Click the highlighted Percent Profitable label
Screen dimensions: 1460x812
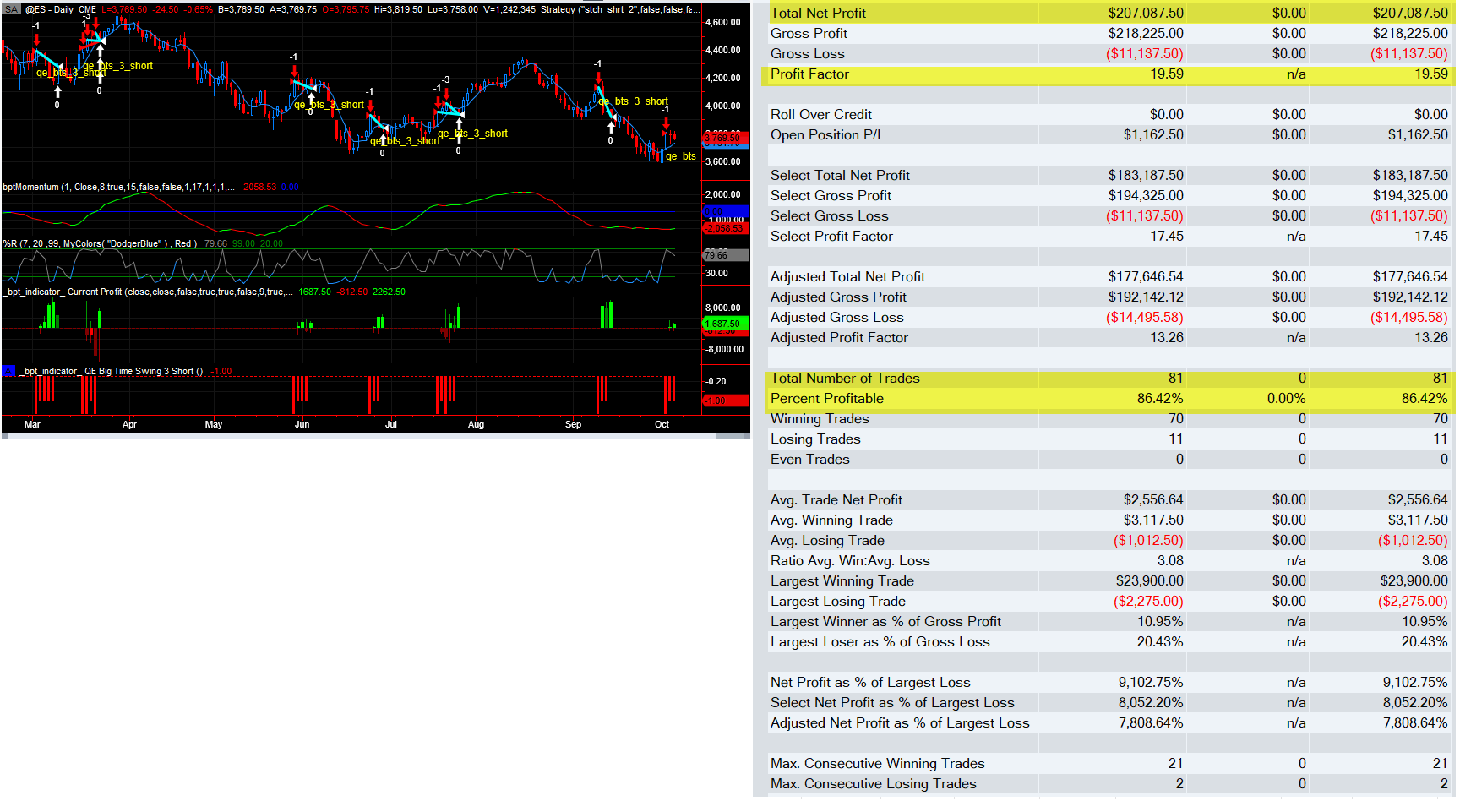click(x=827, y=398)
